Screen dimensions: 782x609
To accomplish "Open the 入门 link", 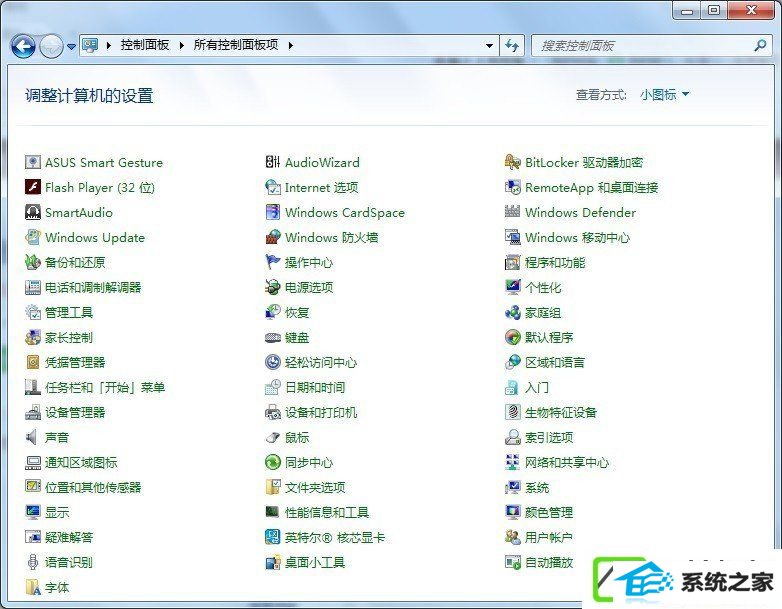I will 537,388.
